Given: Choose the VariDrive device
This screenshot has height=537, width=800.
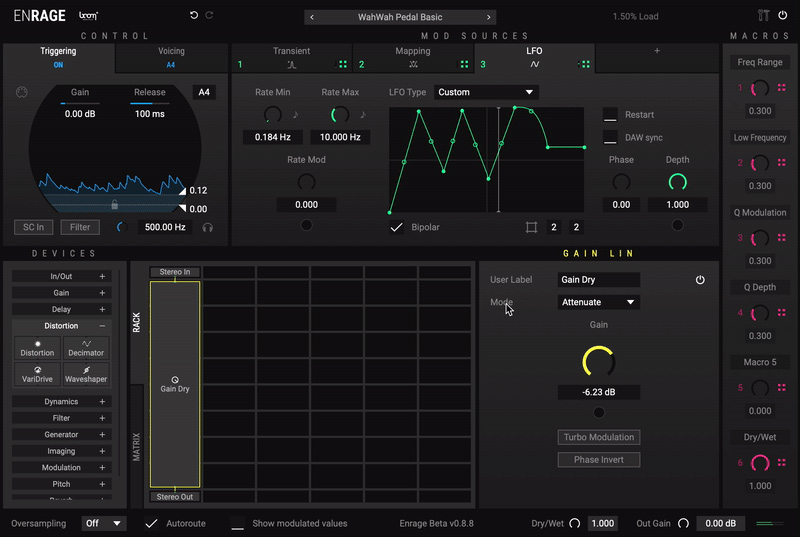Looking at the screenshot, I should 38,373.
